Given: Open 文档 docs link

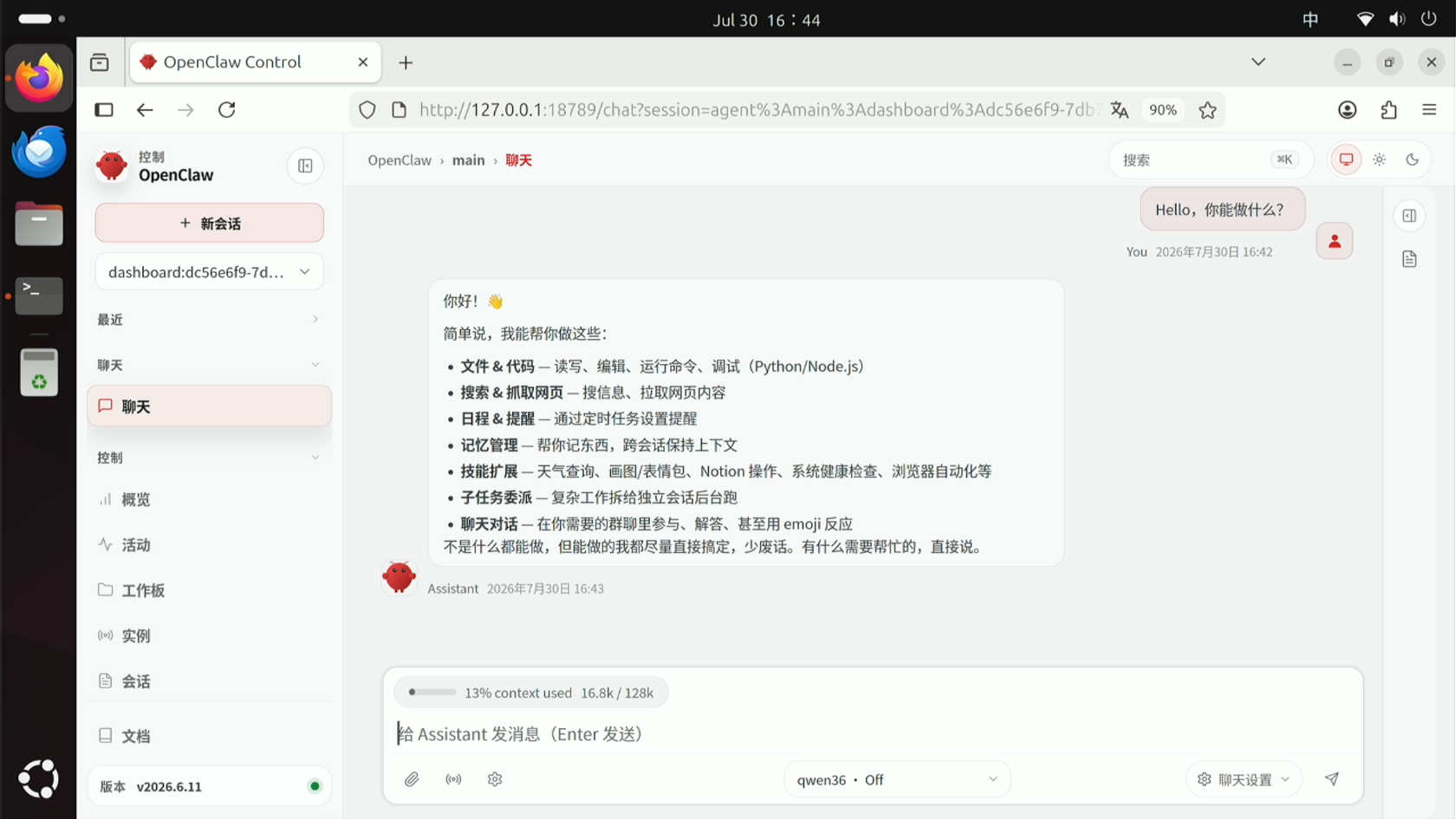Looking at the screenshot, I should pos(210,736).
